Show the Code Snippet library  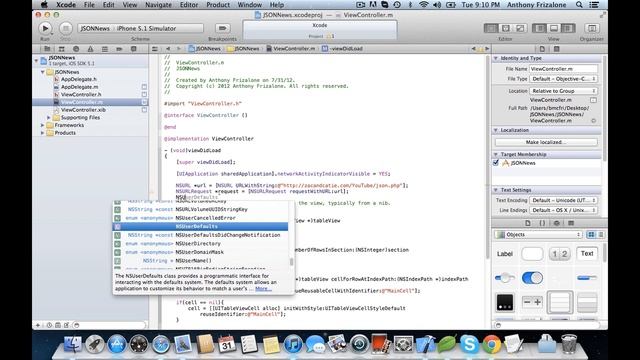pyautogui.click(x=542, y=223)
